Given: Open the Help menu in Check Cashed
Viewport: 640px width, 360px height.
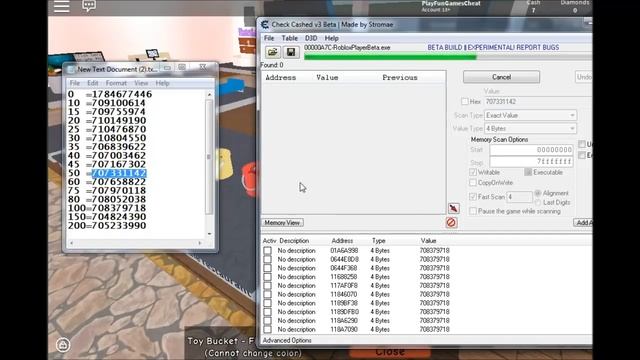Looking at the screenshot, I should (331, 38).
